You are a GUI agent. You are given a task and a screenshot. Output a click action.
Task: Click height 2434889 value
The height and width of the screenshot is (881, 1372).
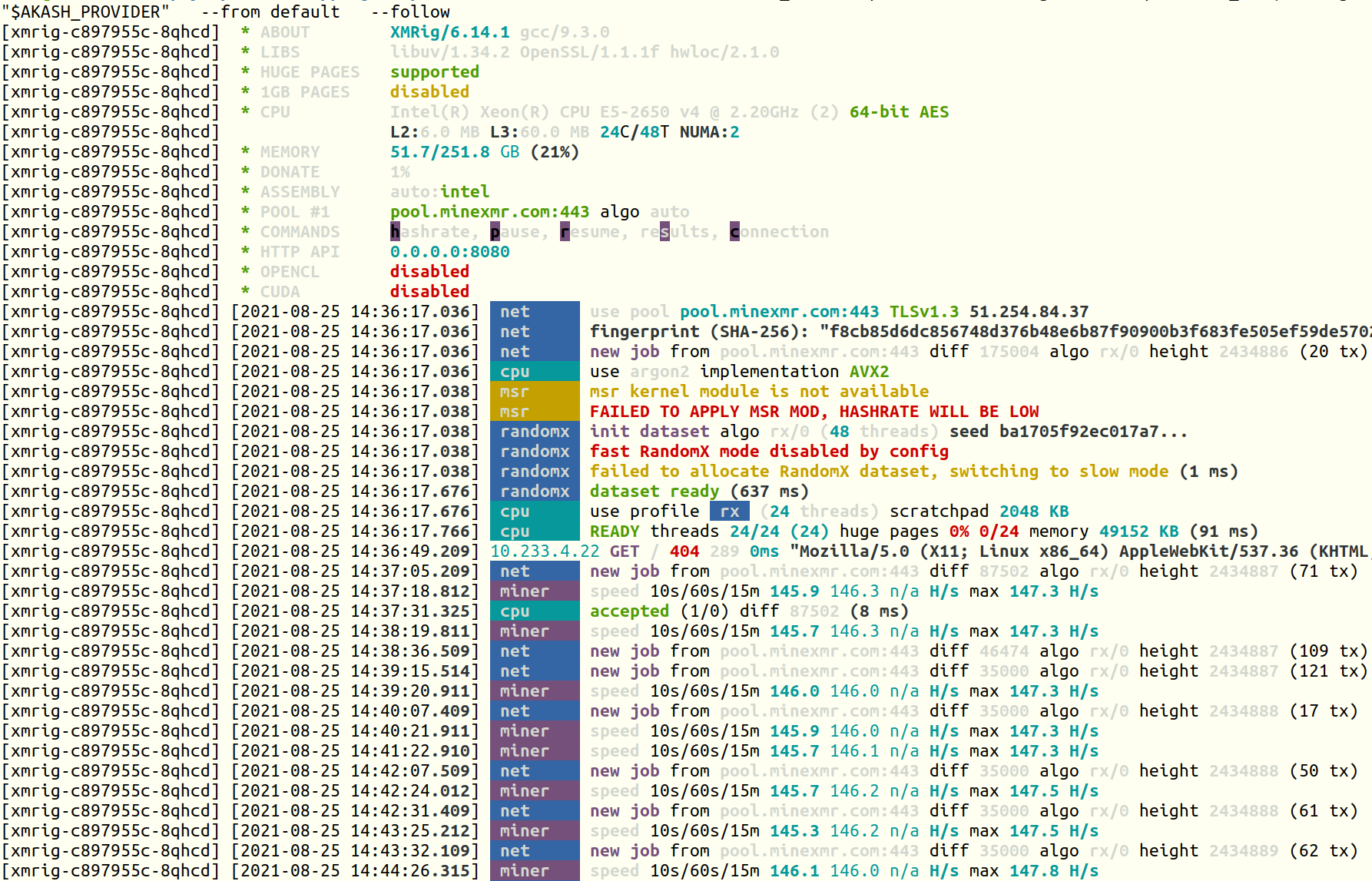pos(1244,851)
